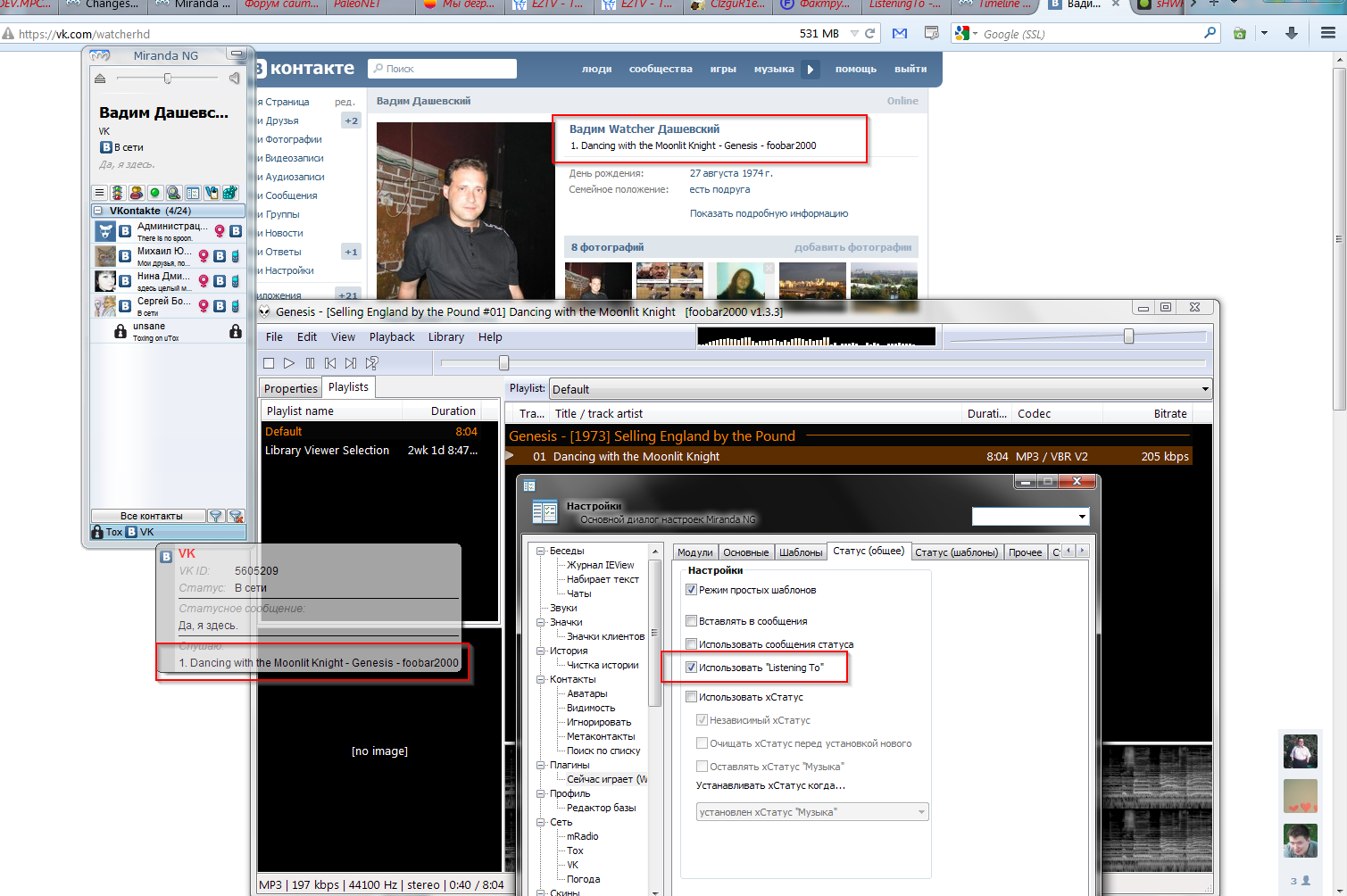
Task: Open the Library menu in foobar2000
Action: (x=445, y=337)
